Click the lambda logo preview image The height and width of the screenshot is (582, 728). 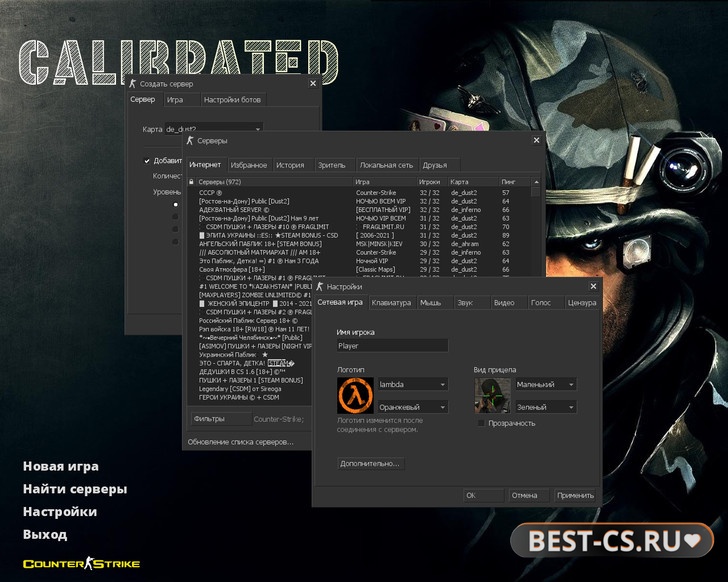355,395
